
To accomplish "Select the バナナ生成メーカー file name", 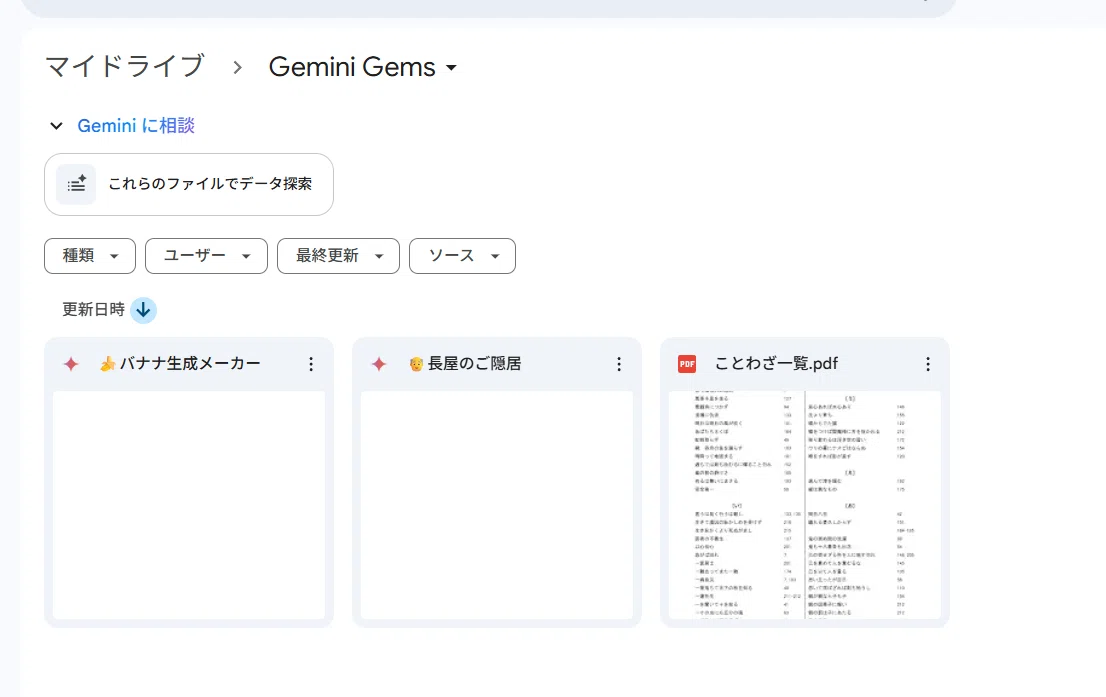I will point(181,363).
